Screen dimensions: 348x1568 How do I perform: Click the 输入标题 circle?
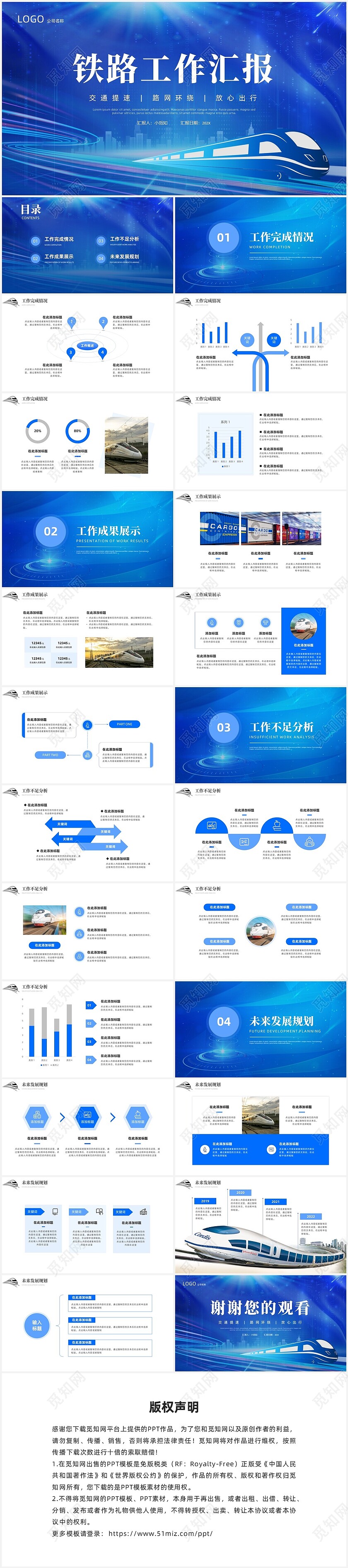tap(37, 1324)
